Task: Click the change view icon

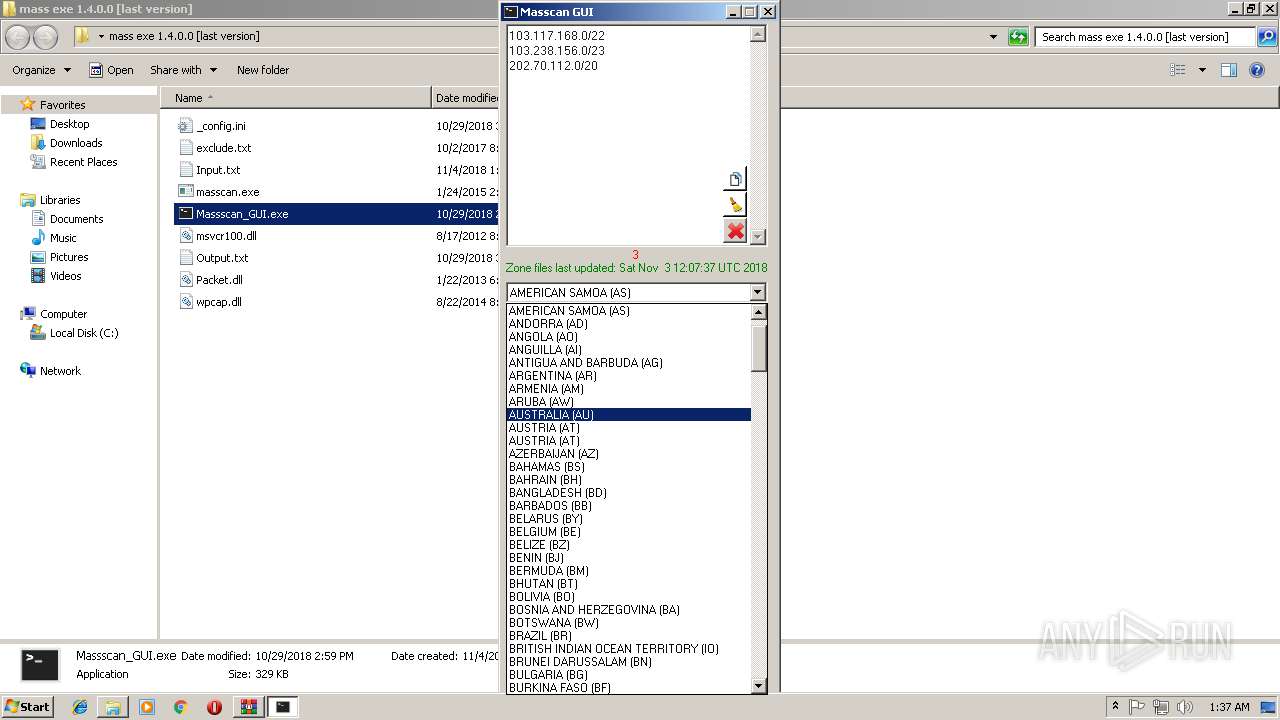Action: click(1178, 70)
